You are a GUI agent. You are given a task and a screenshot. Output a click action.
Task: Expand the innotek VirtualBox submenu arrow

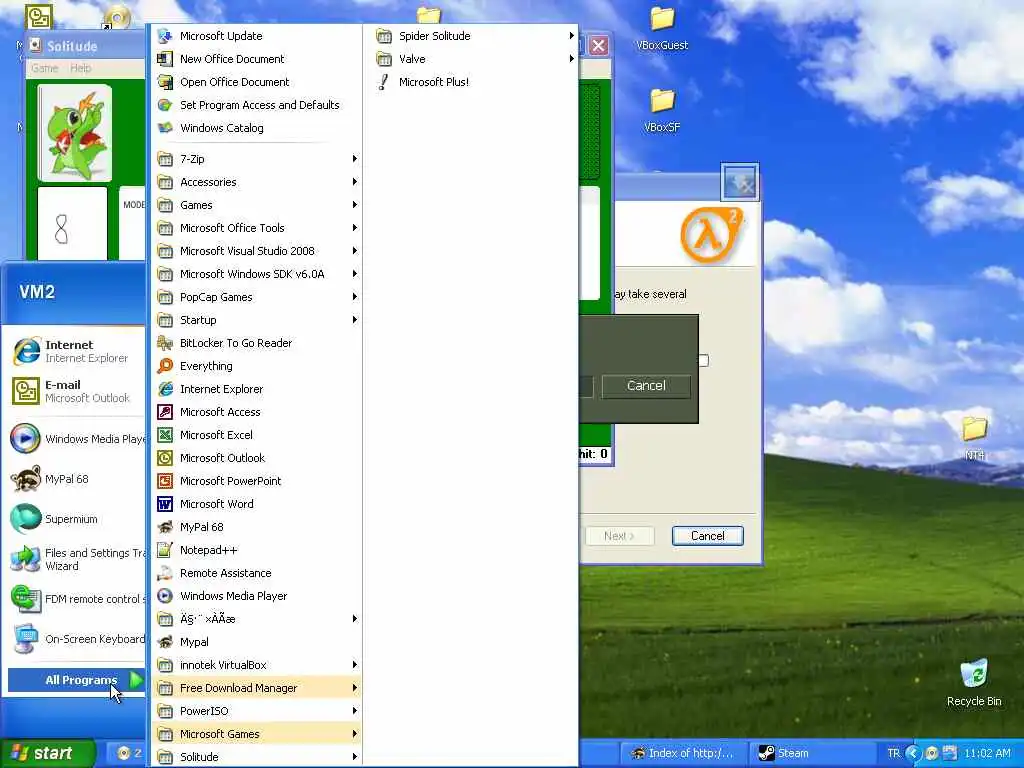coord(355,665)
